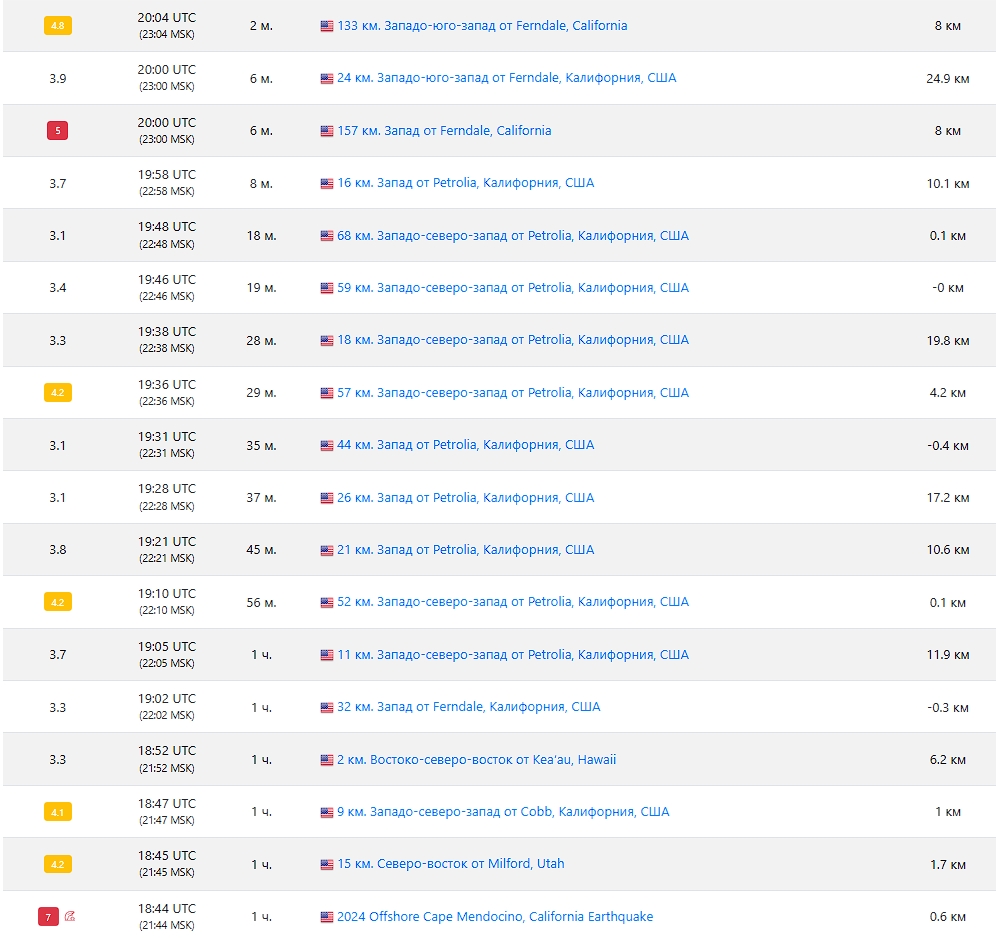Click US flag in 26 км Petrolia row
The image size is (996, 938).
coord(326,498)
